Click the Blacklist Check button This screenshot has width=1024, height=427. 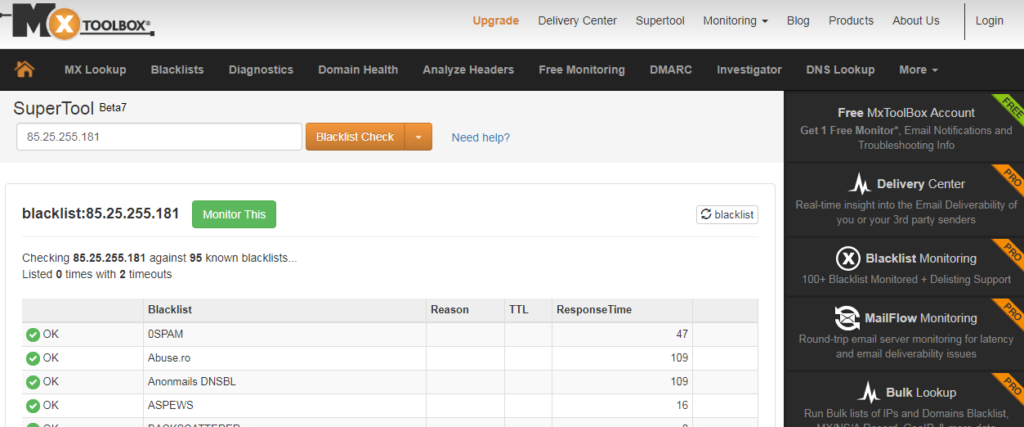[355, 137]
